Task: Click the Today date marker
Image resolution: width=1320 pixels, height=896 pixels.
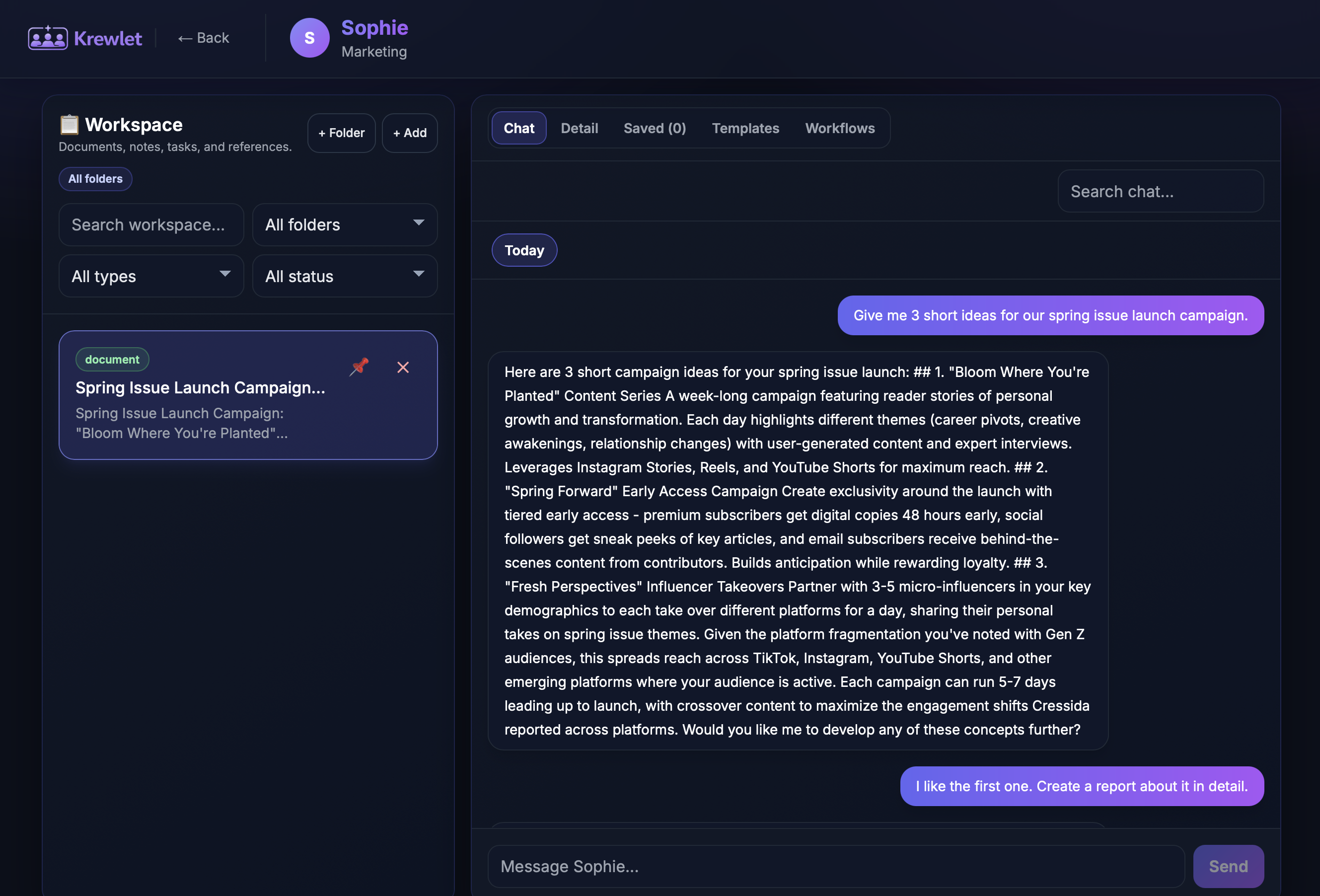Action: tap(524, 250)
